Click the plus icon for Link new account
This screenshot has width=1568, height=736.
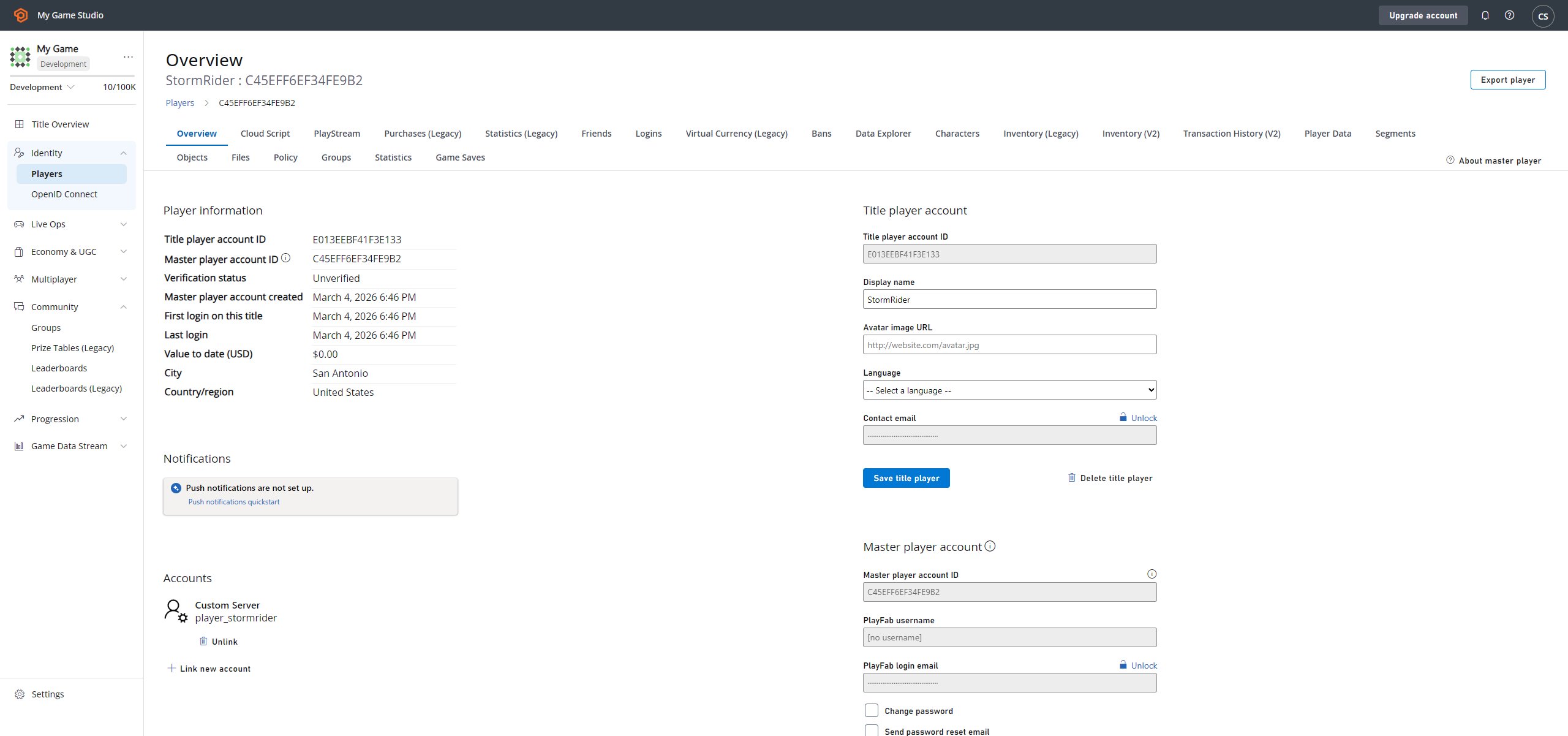coord(171,668)
